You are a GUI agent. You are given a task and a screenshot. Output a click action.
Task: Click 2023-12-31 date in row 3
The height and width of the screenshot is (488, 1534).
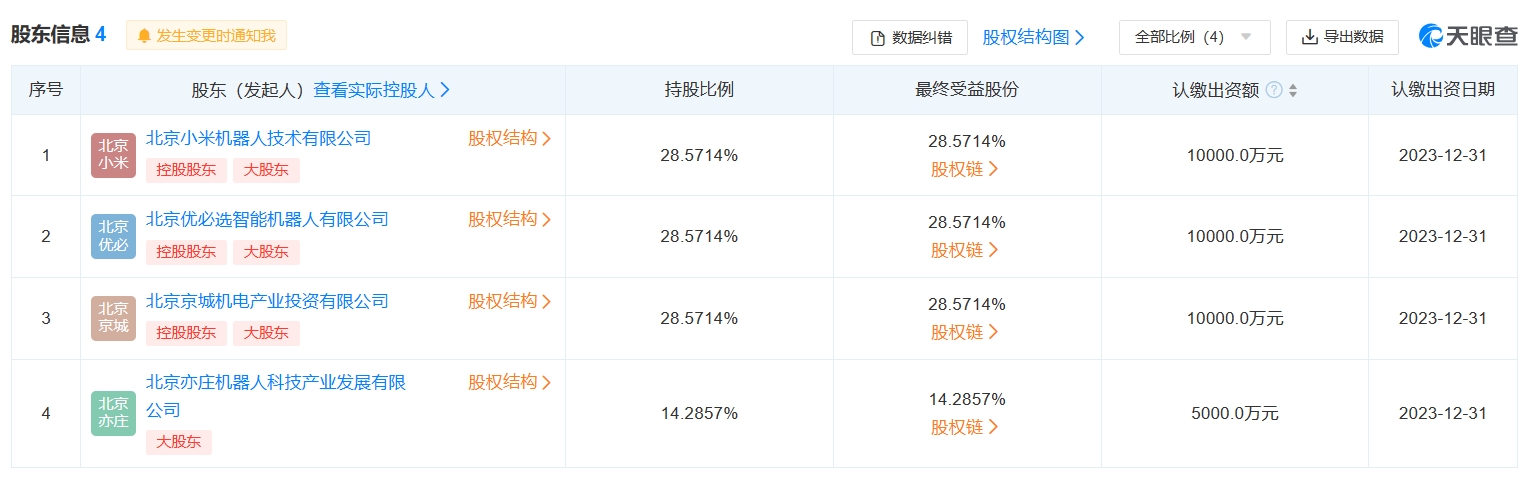point(1443,319)
